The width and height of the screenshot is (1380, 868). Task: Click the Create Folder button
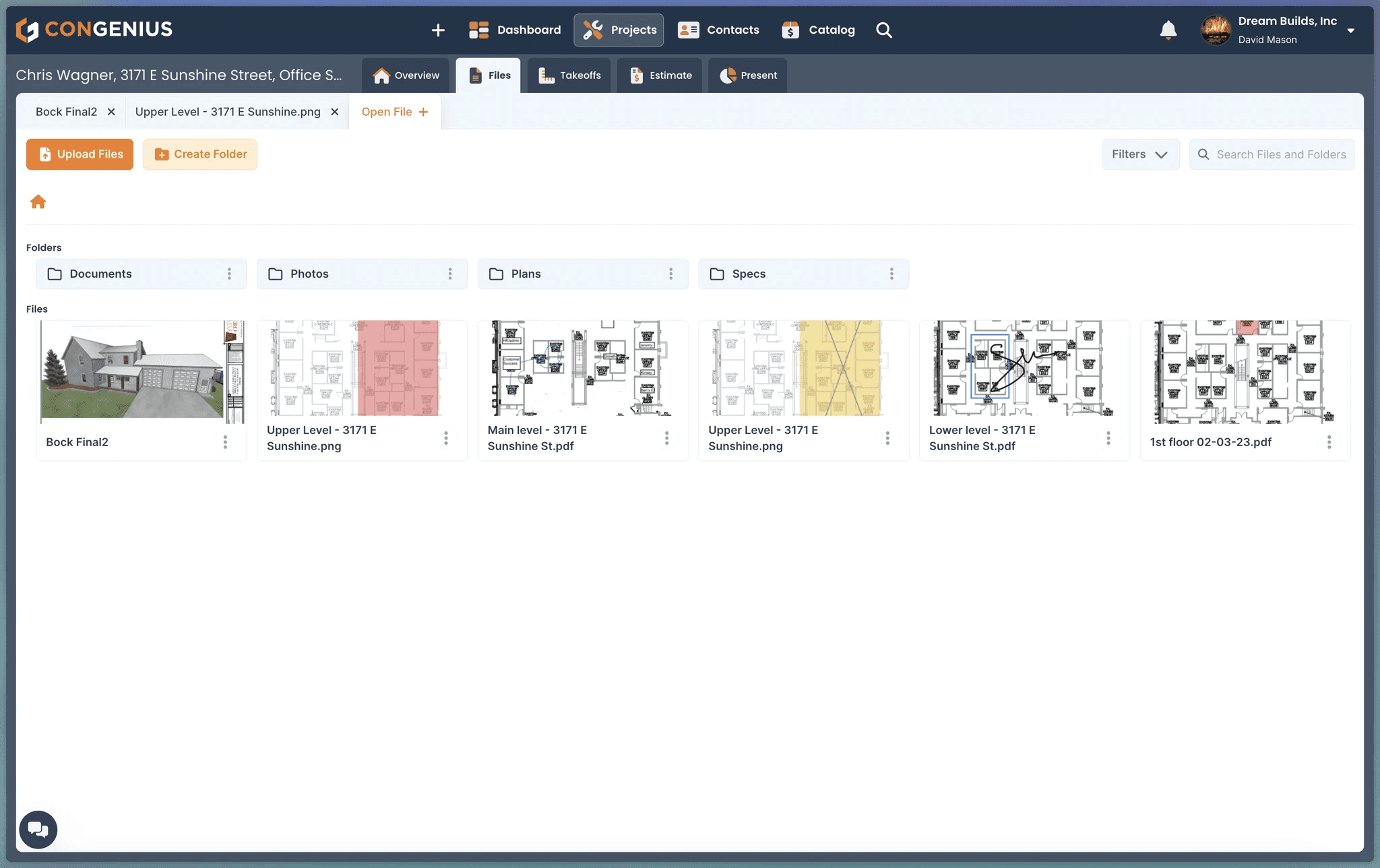(x=200, y=154)
